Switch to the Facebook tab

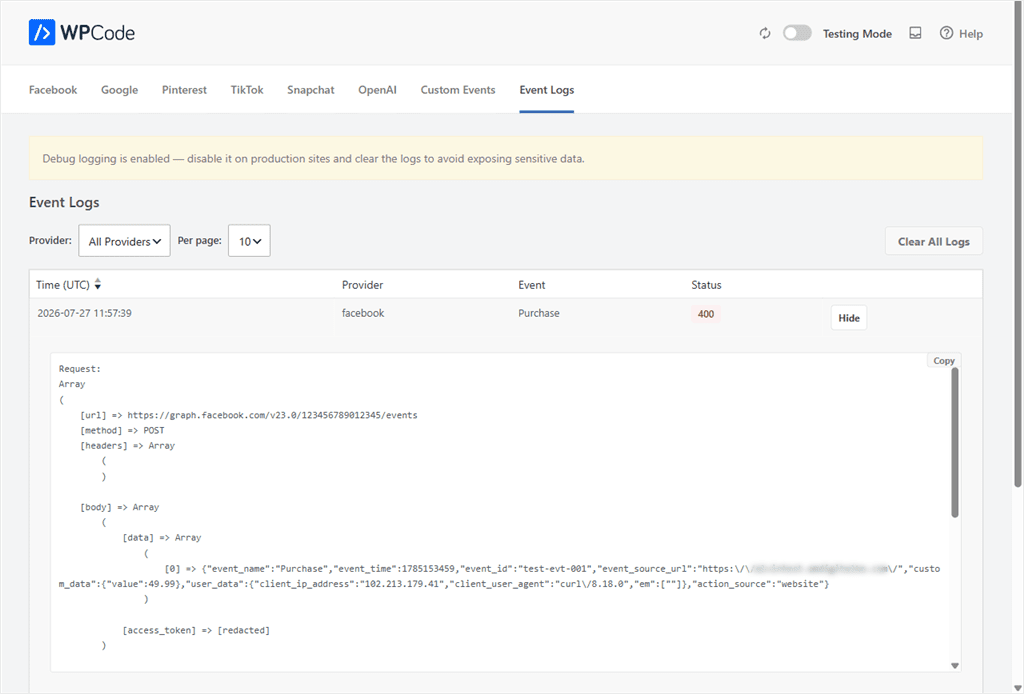pos(53,90)
